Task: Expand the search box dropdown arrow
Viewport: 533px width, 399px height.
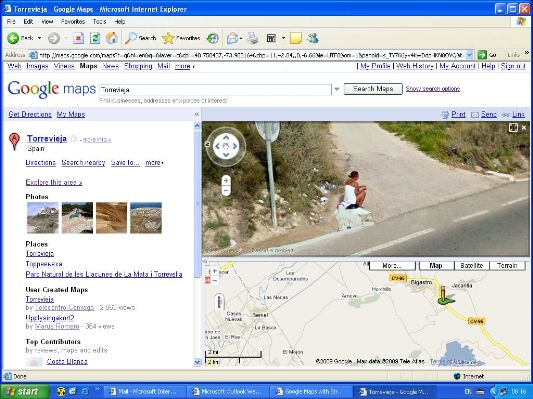Action: pos(337,89)
